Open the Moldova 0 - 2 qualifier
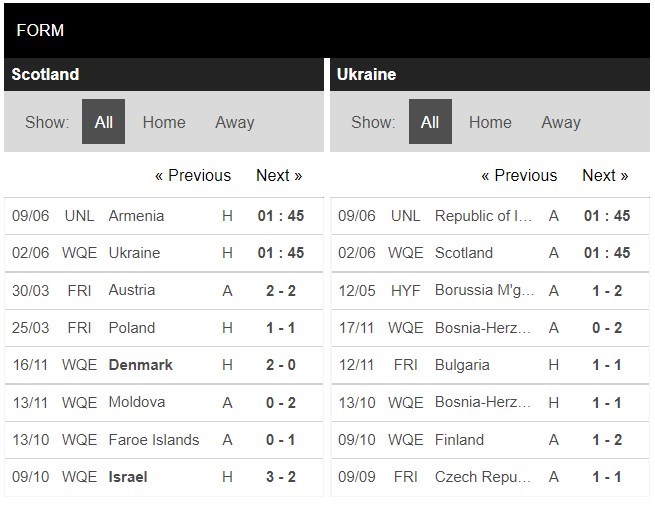Image resolution: width=655 pixels, height=509 pixels. pos(135,402)
